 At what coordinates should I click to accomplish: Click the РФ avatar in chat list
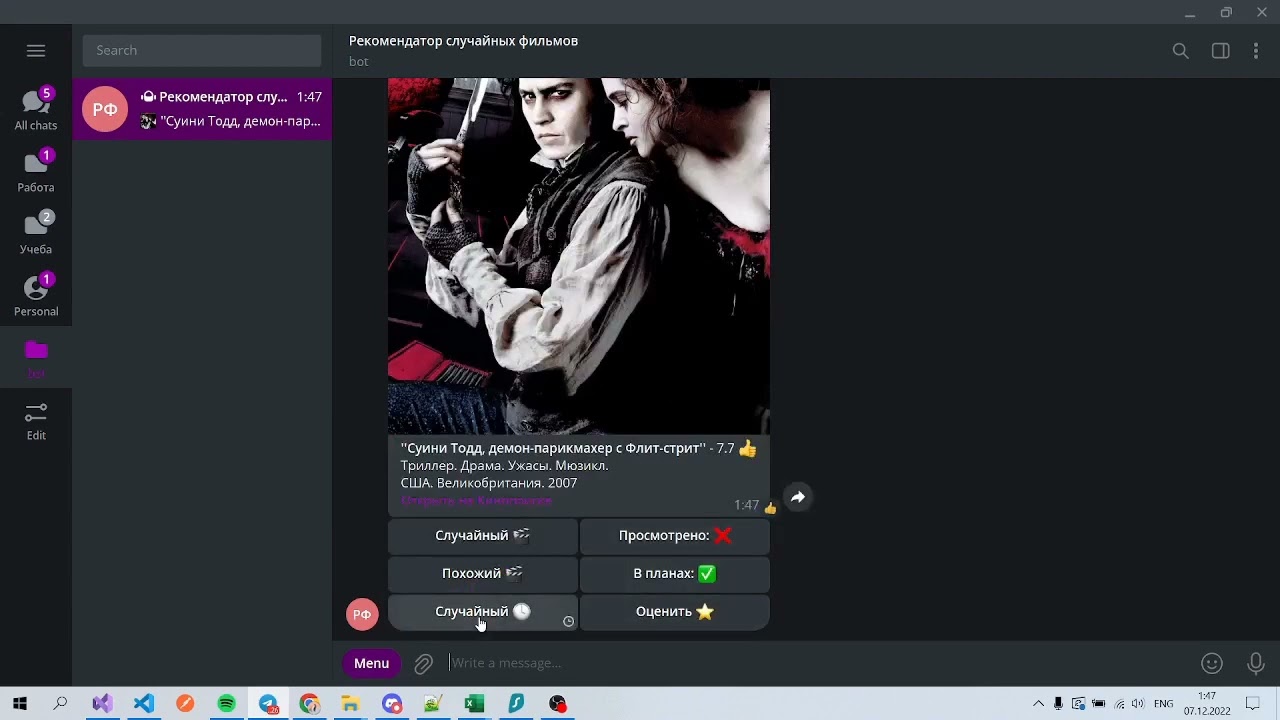click(x=105, y=109)
